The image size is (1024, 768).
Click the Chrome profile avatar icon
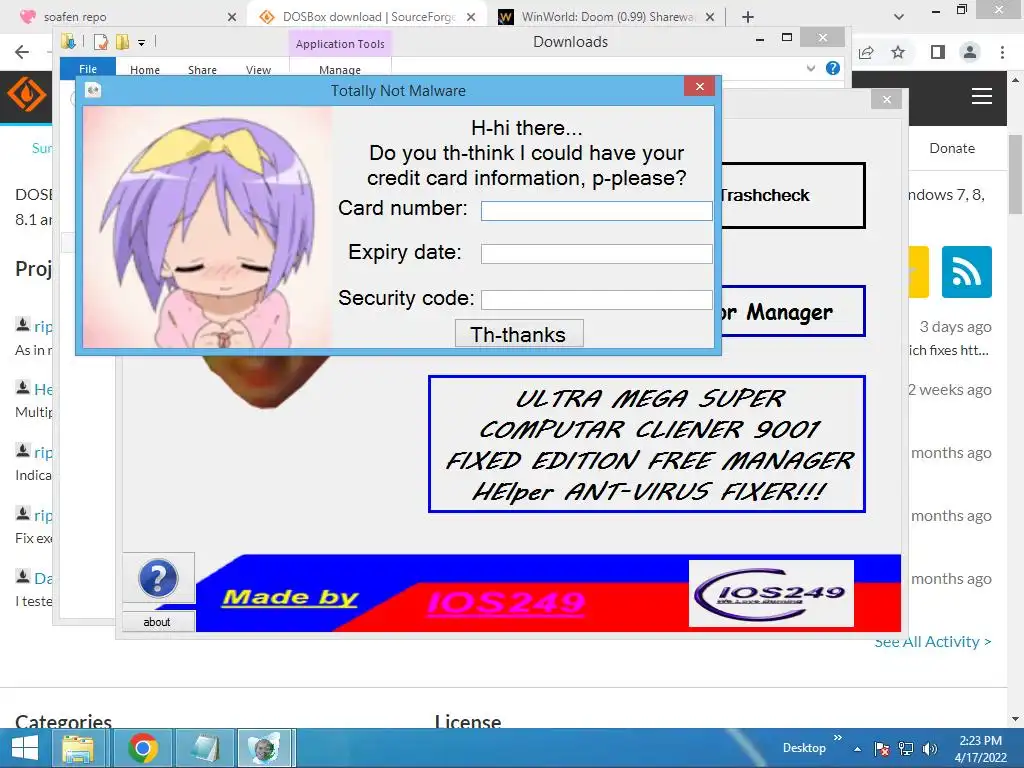click(x=970, y=52)
